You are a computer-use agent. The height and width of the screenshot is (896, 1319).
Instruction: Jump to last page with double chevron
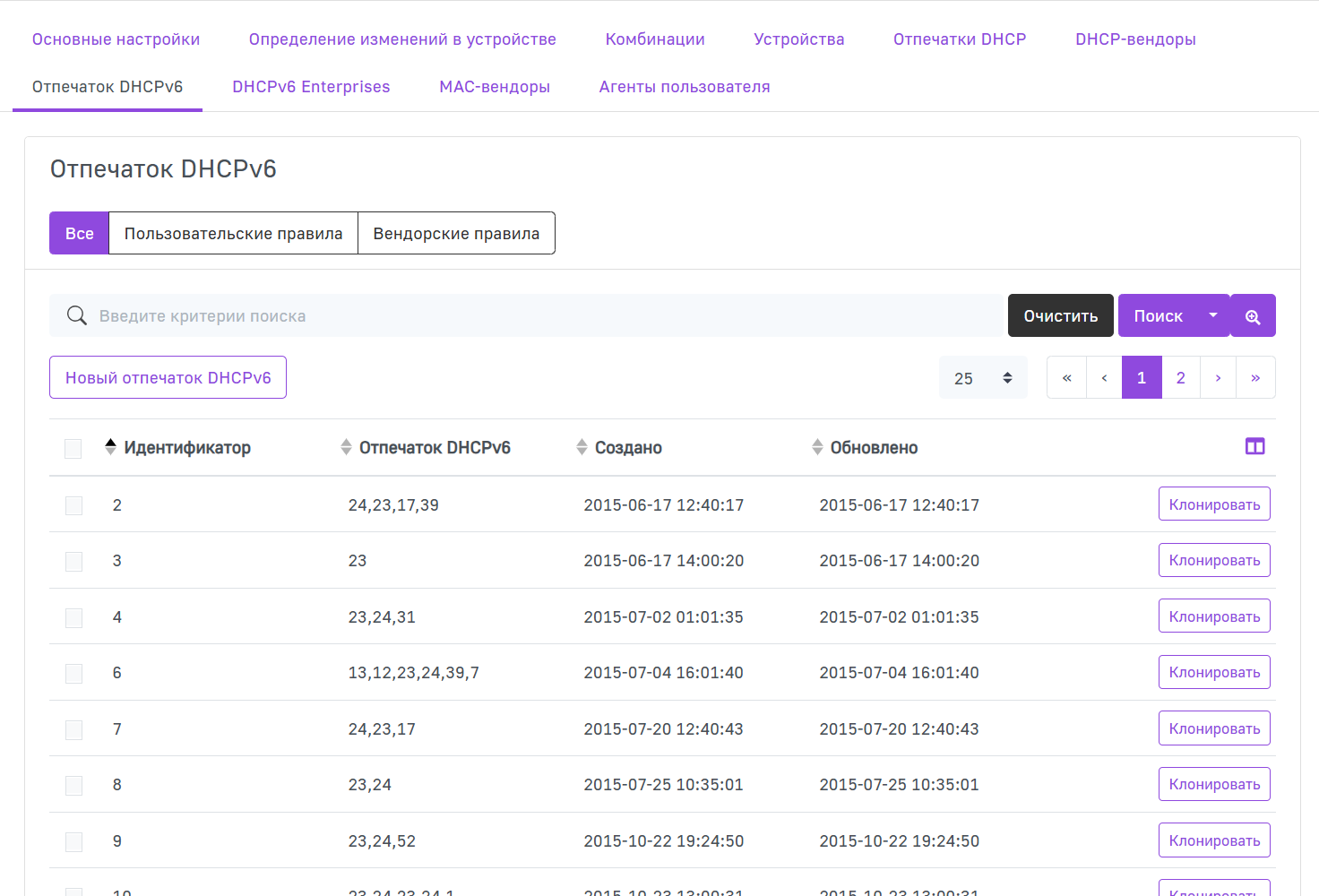point(1255,378)
